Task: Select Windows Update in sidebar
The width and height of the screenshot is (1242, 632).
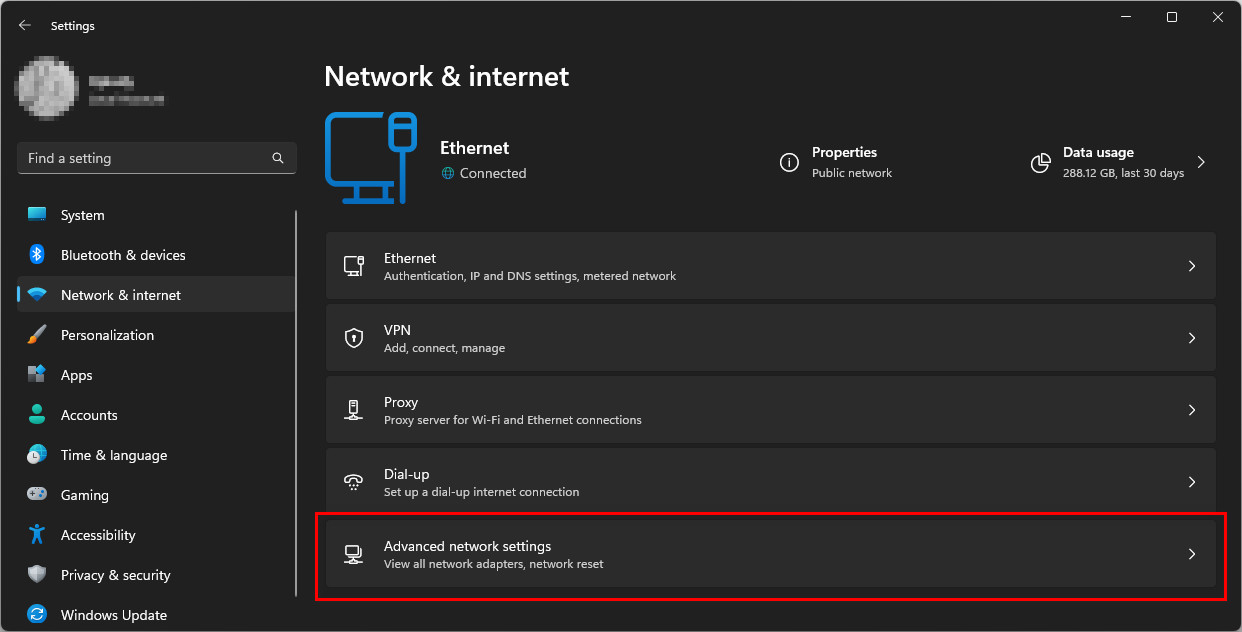Action: click(x=113, y=615)
